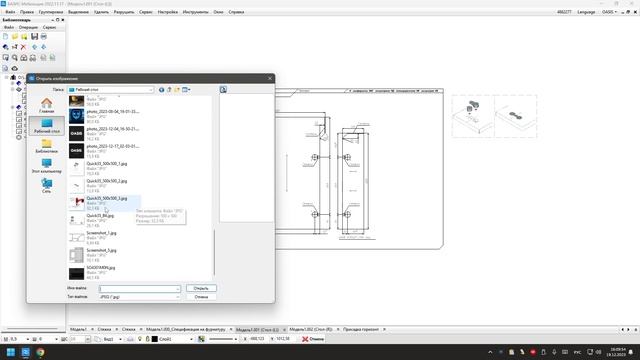Click the floppy disk Save icon in Библиотекарь
The width and height of the screenshot is (640, 360).
(34, 37)
